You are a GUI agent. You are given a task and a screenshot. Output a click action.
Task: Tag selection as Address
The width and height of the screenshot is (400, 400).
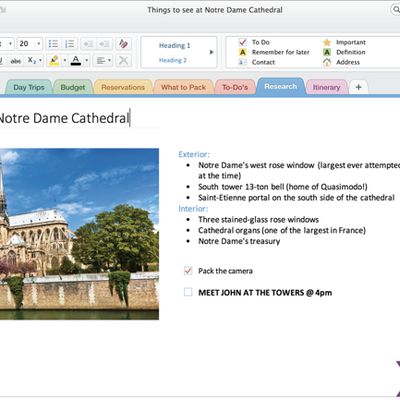point(348,62)
